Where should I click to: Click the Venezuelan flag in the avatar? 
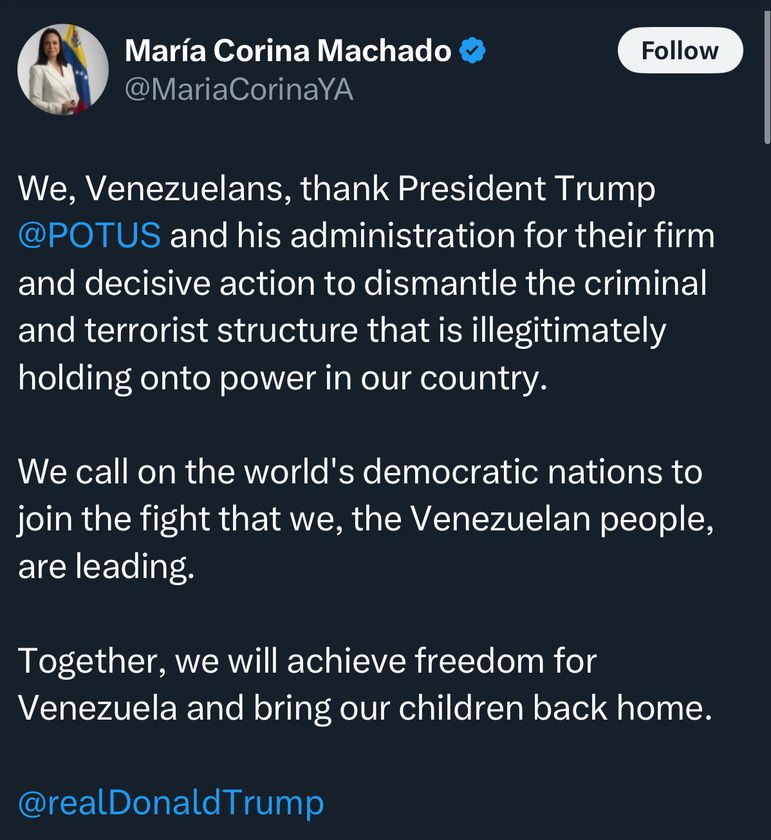(78, 67)
